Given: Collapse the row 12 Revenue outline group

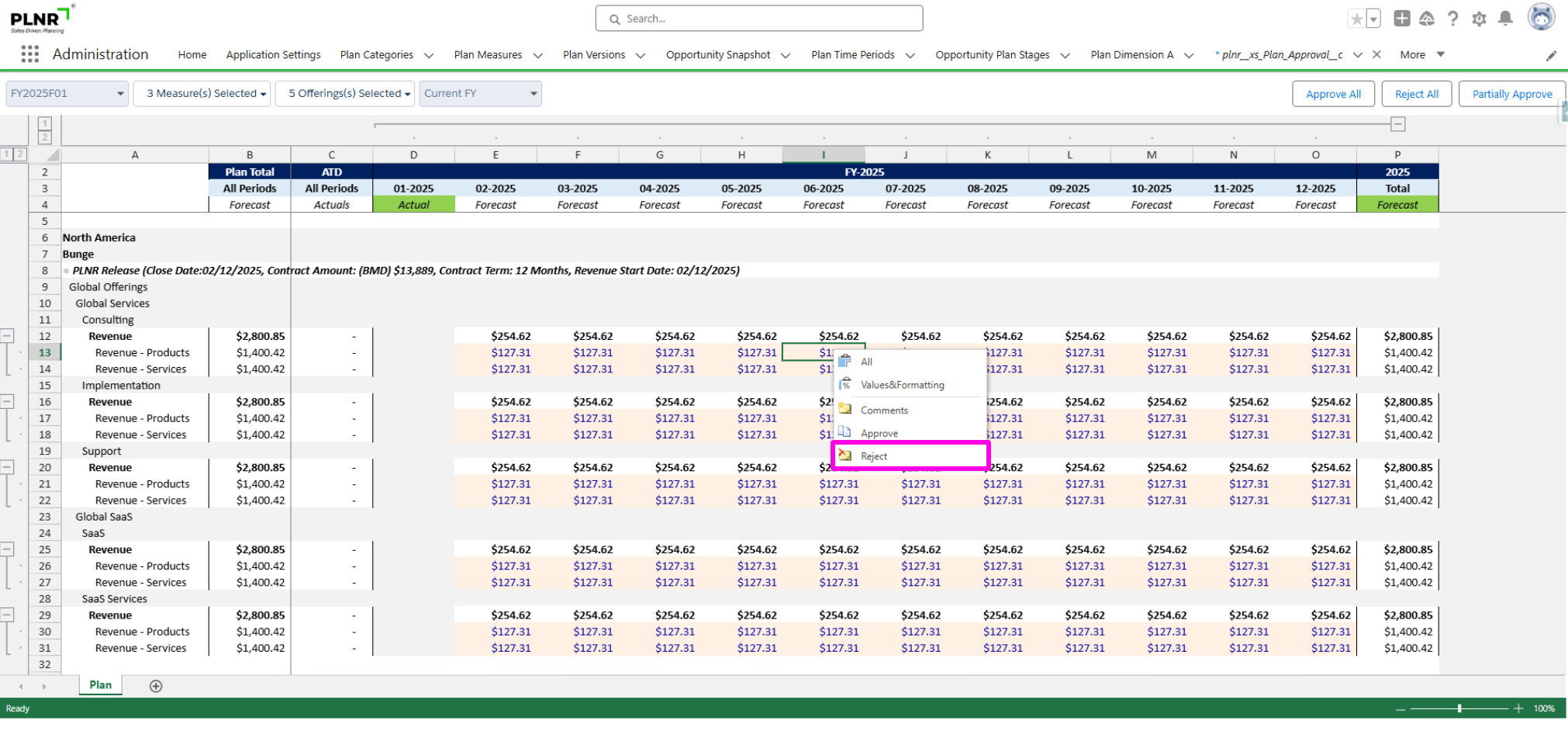Looking at the screenshot, I should pos(7,336).
